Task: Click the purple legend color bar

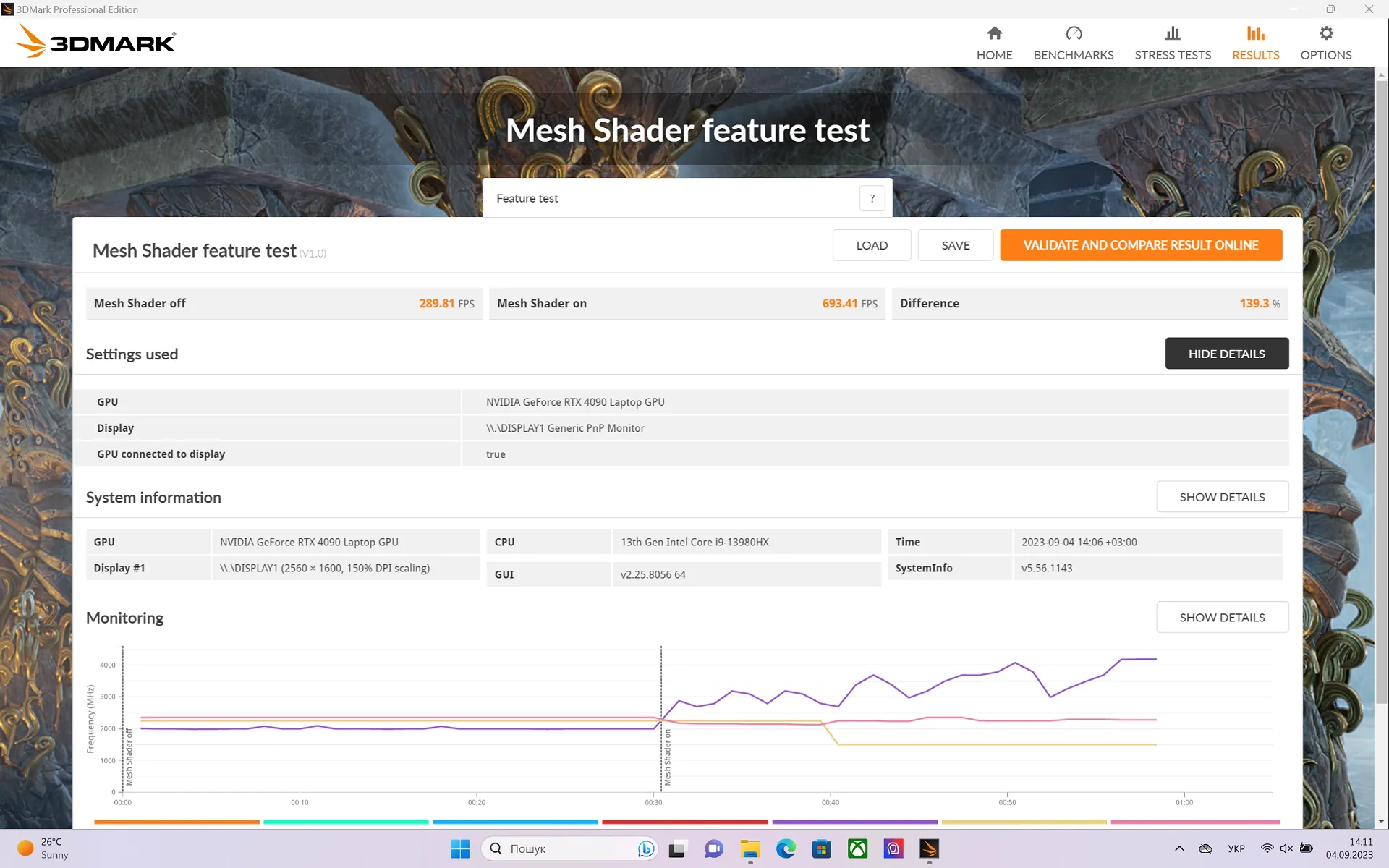Action: (x=854, y=822)
